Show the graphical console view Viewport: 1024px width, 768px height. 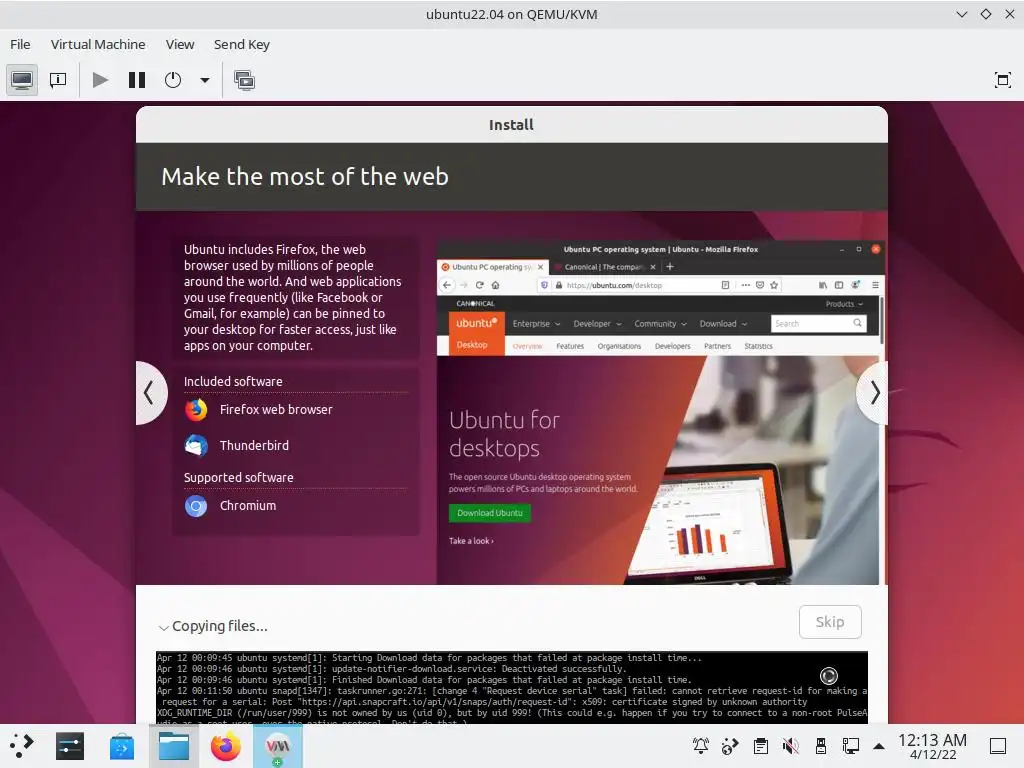coord(22,80)
